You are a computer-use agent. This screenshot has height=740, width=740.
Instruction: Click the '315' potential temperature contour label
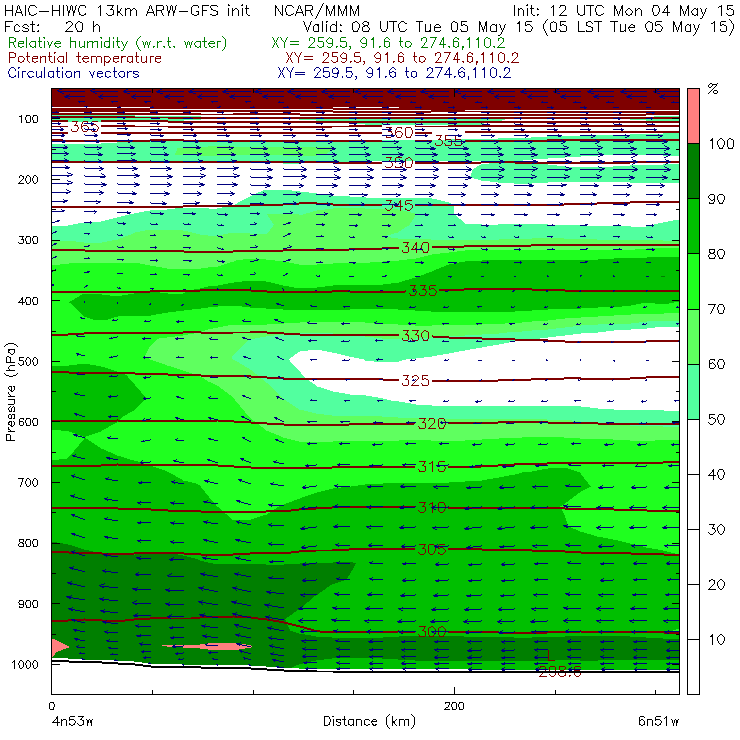(432, 466)
